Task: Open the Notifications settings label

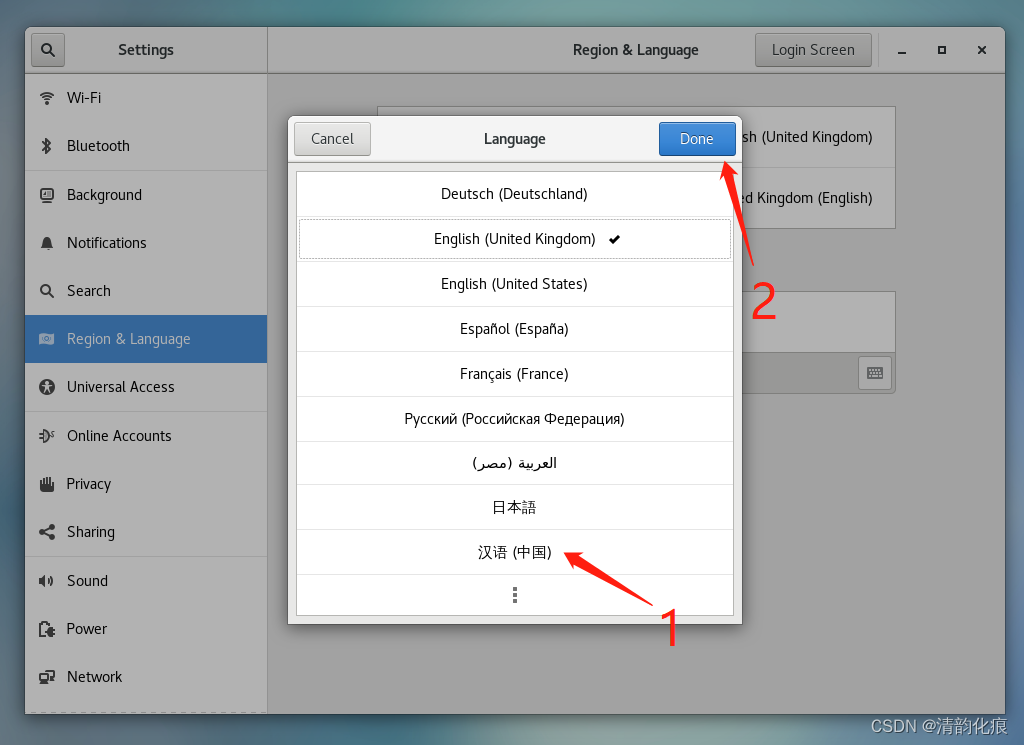Action: (x=106, y=243)
